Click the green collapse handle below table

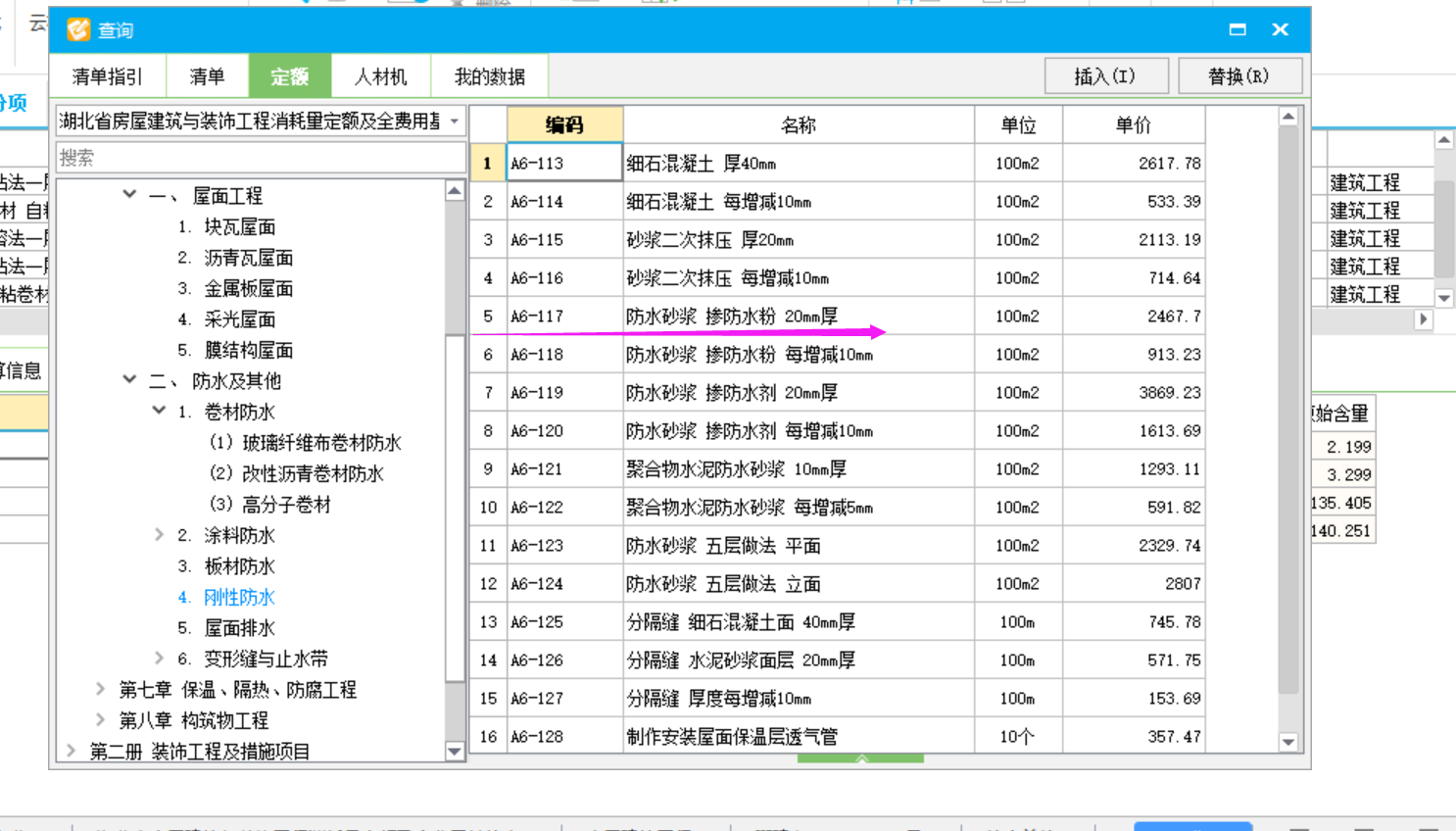[x=860, y=758]
